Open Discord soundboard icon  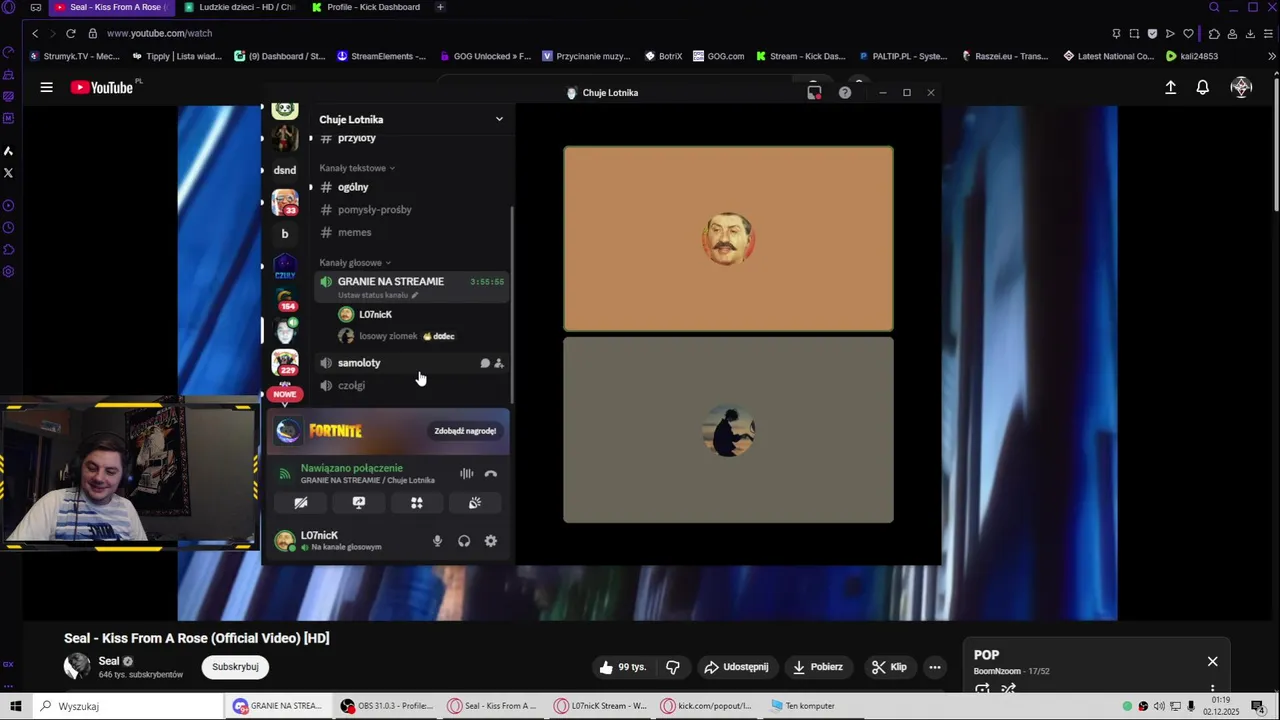[x=475, y=503]
